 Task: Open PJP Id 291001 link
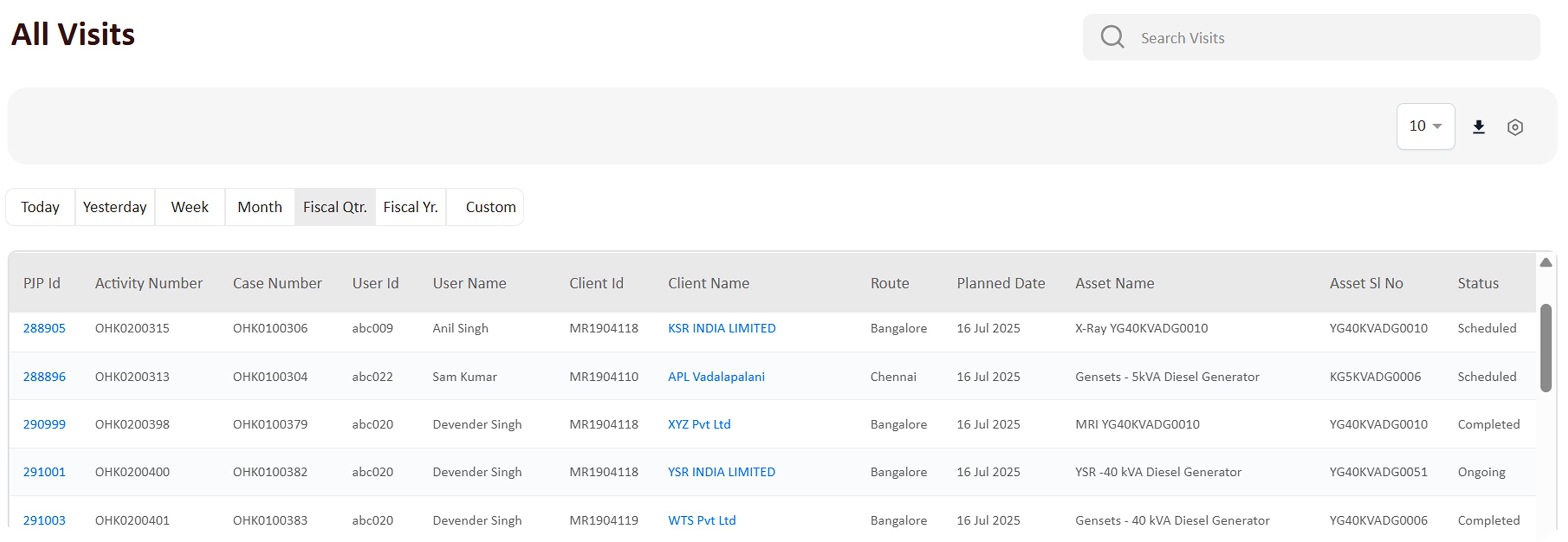click(x=44, y=472)
